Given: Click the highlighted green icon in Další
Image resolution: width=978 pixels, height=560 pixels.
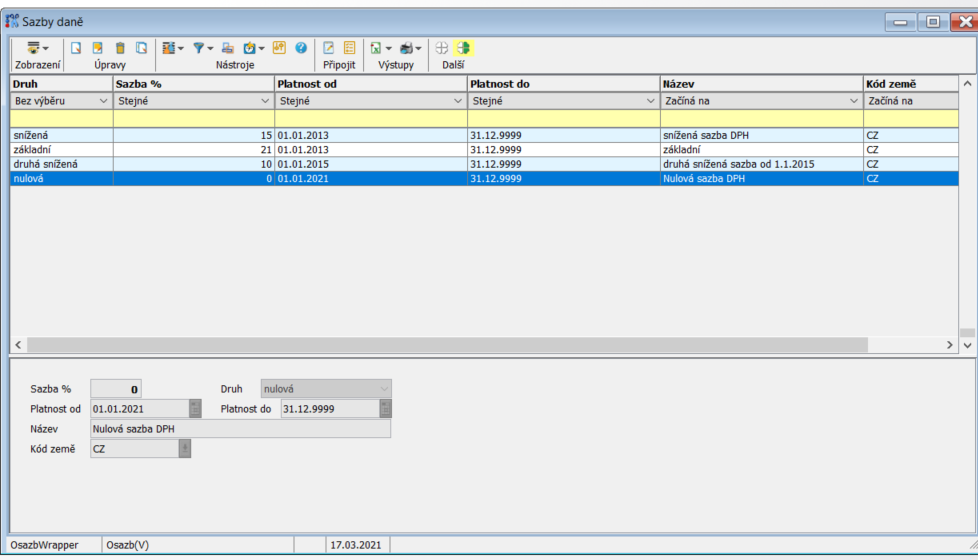Looking at the screenshot, I should pyautogui.click(x=464, y=48).
